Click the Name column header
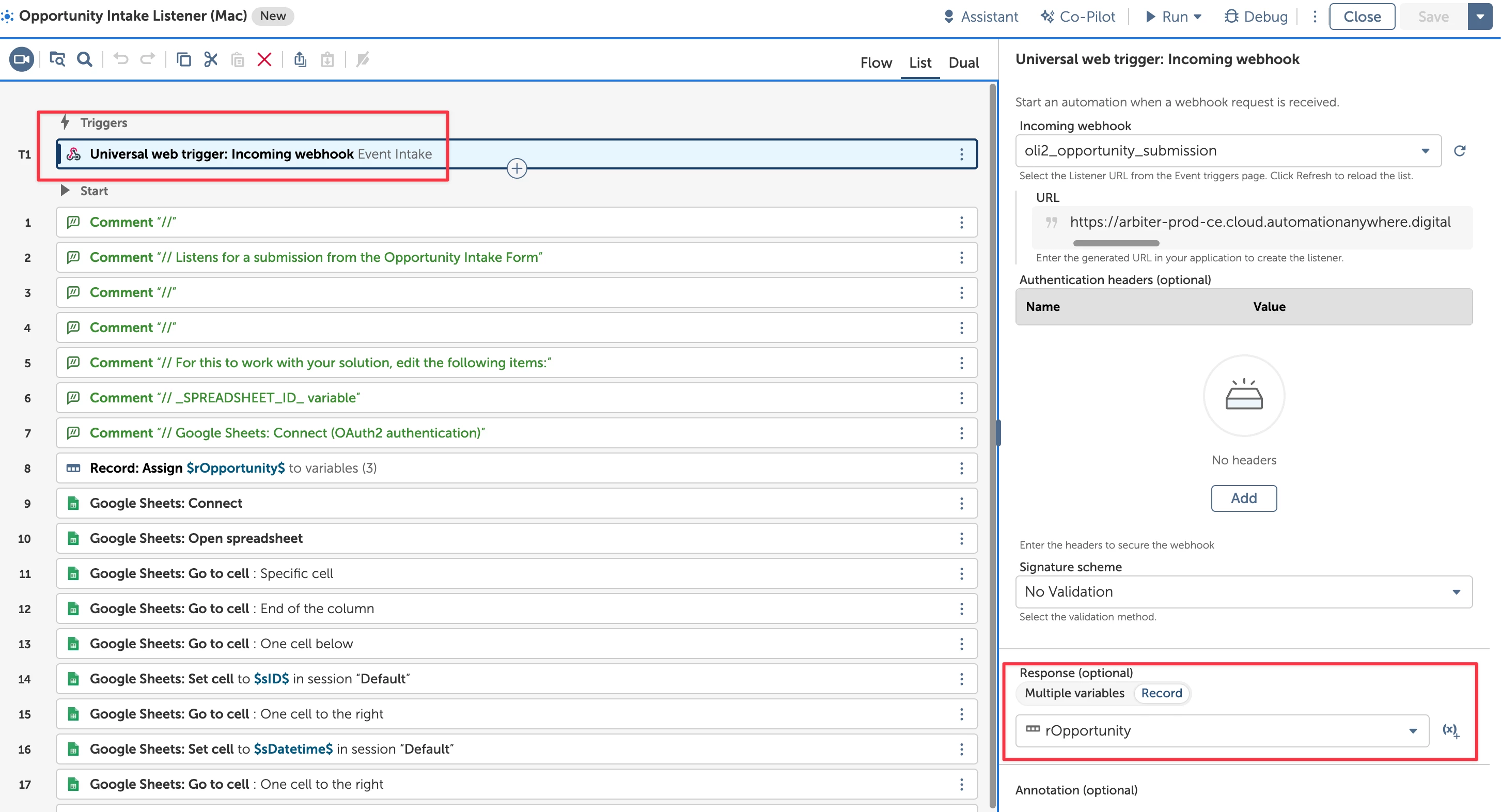Image resolution: width=1501 pixels, height=812 pixels. tap(1042, 307)
